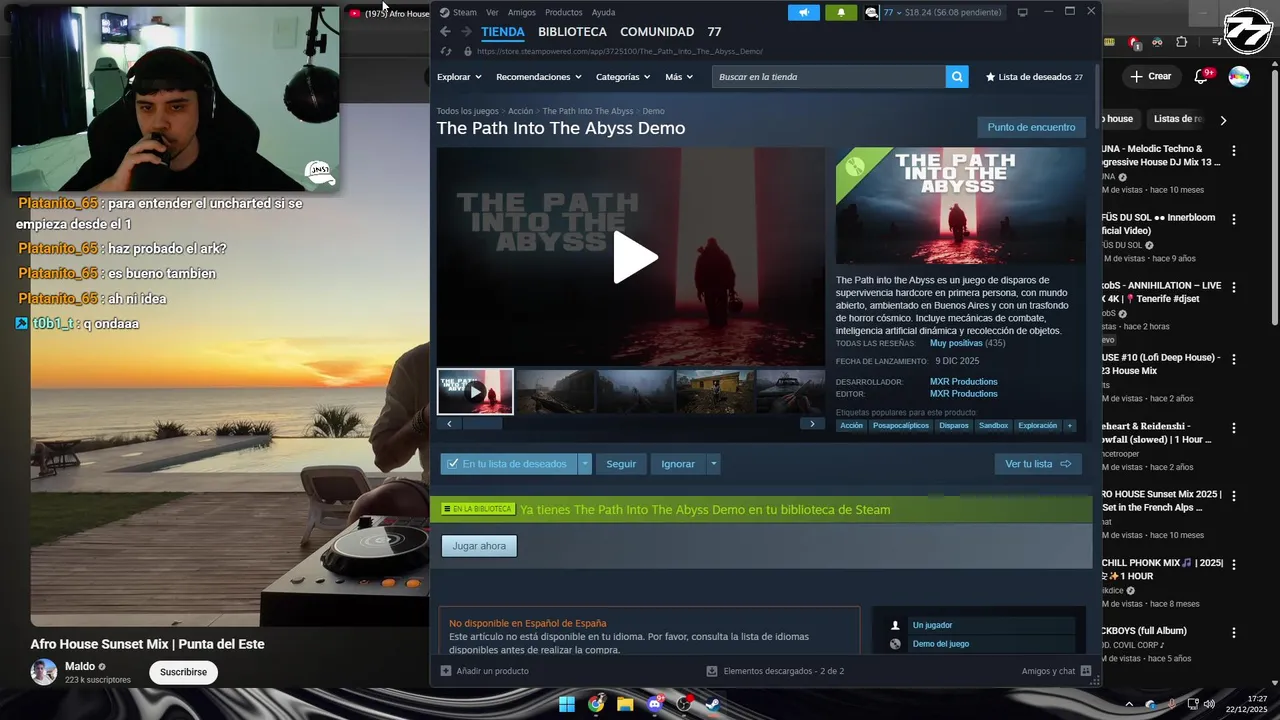Open Steam notifications bell
The image size is (1280, 720).
[x=840, y=12]
